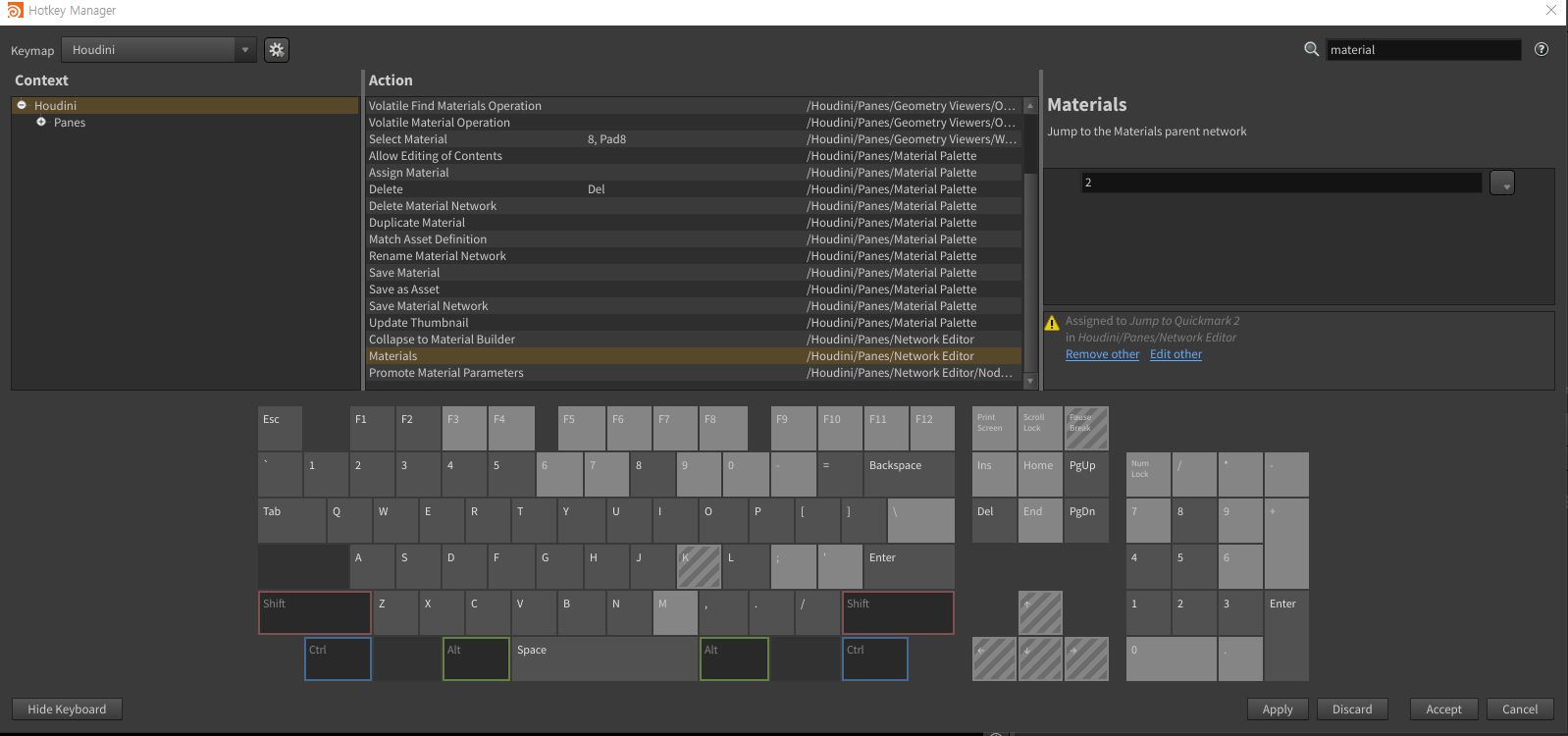The width and height of the screenshot is (1568, 736).
Task: Open the keymap settings gear icon
Action: [277, 50]
